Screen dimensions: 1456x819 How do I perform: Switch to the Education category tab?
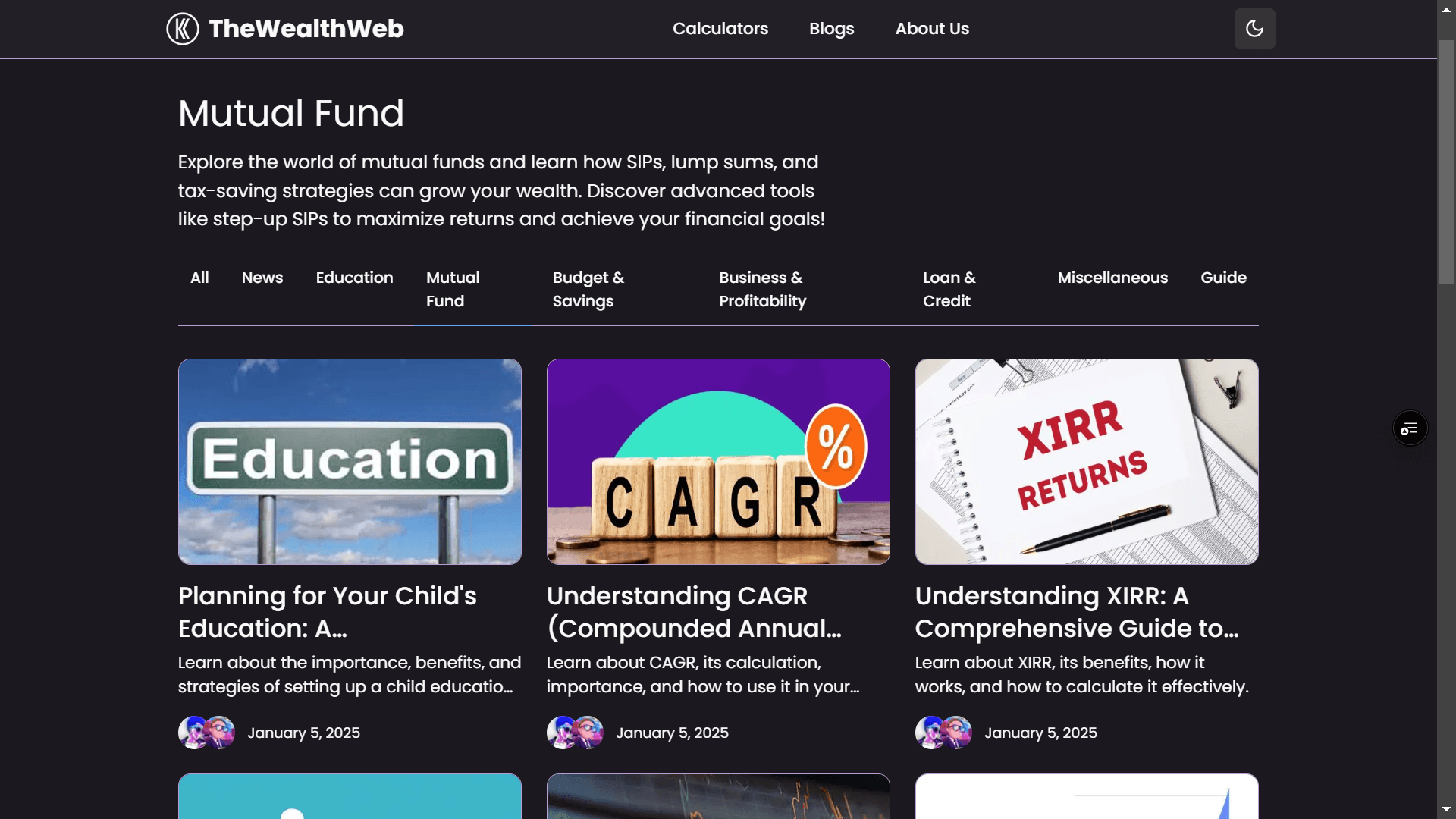coord(354,278)
